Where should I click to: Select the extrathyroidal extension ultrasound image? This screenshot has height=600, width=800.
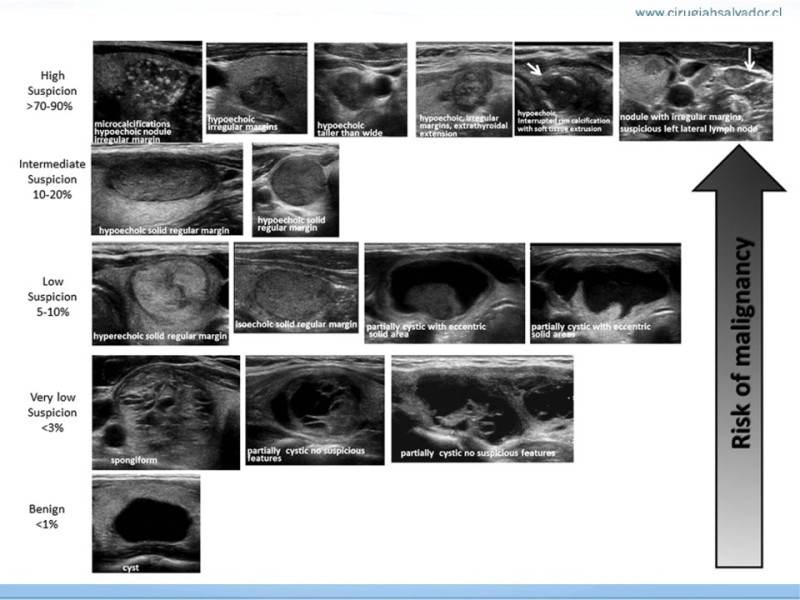[463, 90]
